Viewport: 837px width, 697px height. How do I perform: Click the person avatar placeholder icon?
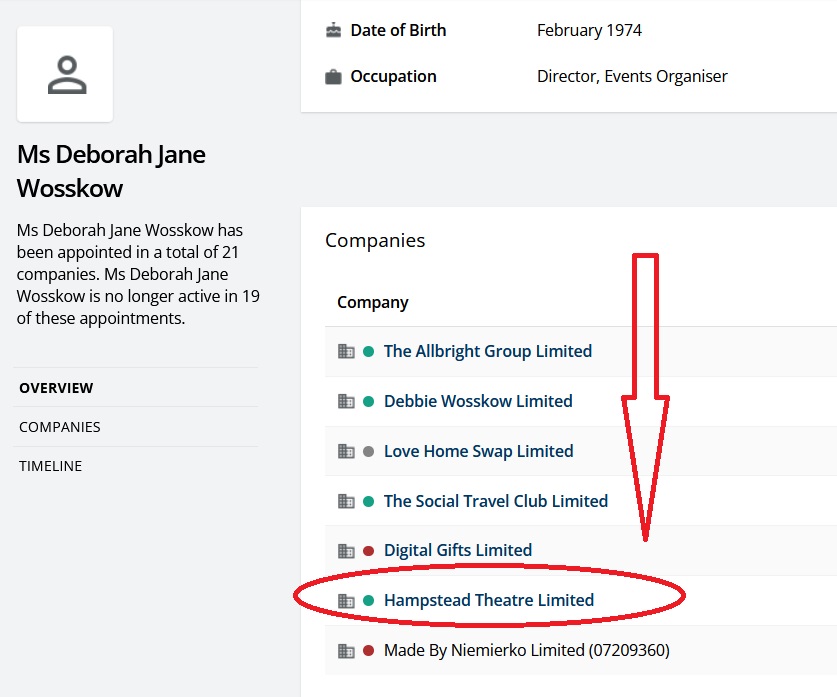pyautogui.click(x=66, y=75)
